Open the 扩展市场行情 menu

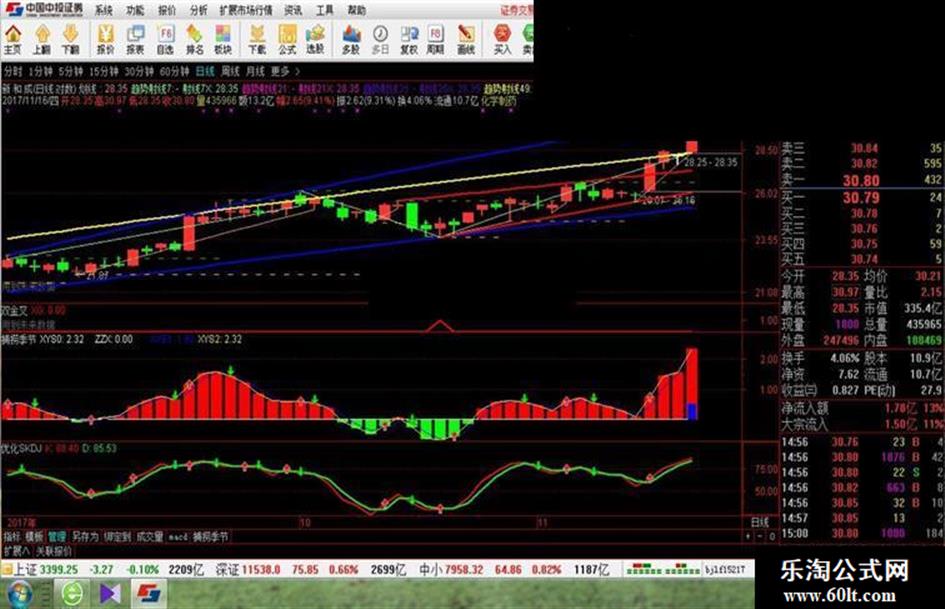coord(246,10)
